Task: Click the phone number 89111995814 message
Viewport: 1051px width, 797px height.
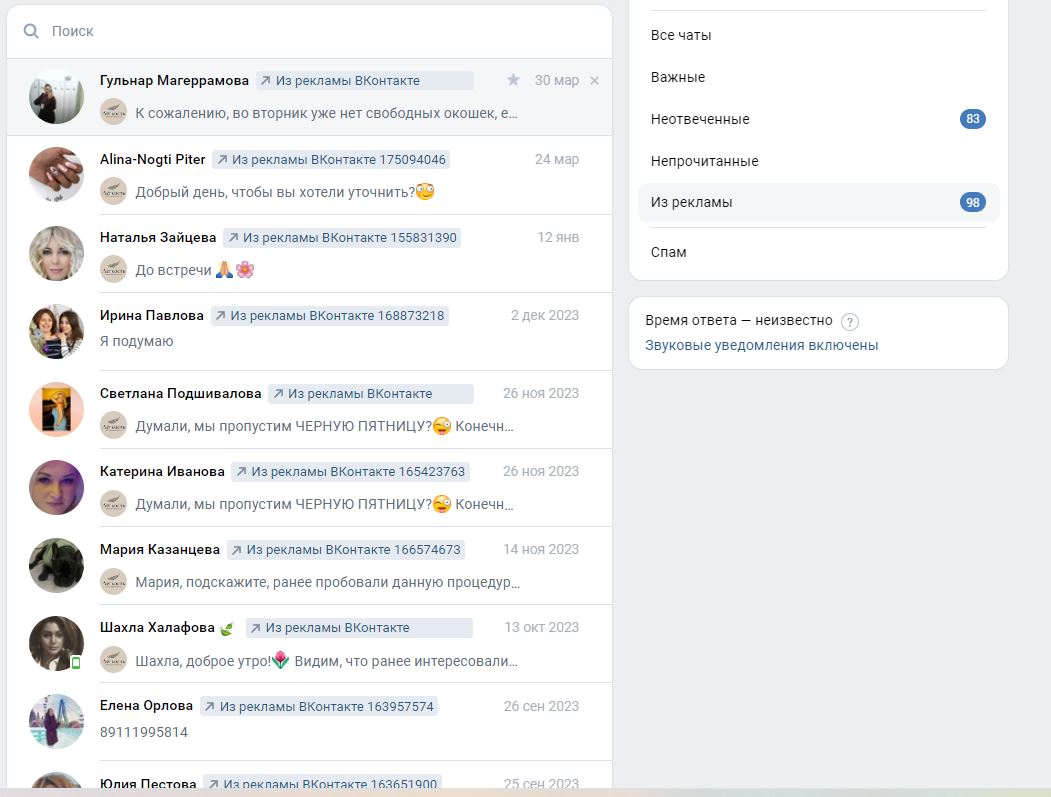Action: tap(144, 732)
